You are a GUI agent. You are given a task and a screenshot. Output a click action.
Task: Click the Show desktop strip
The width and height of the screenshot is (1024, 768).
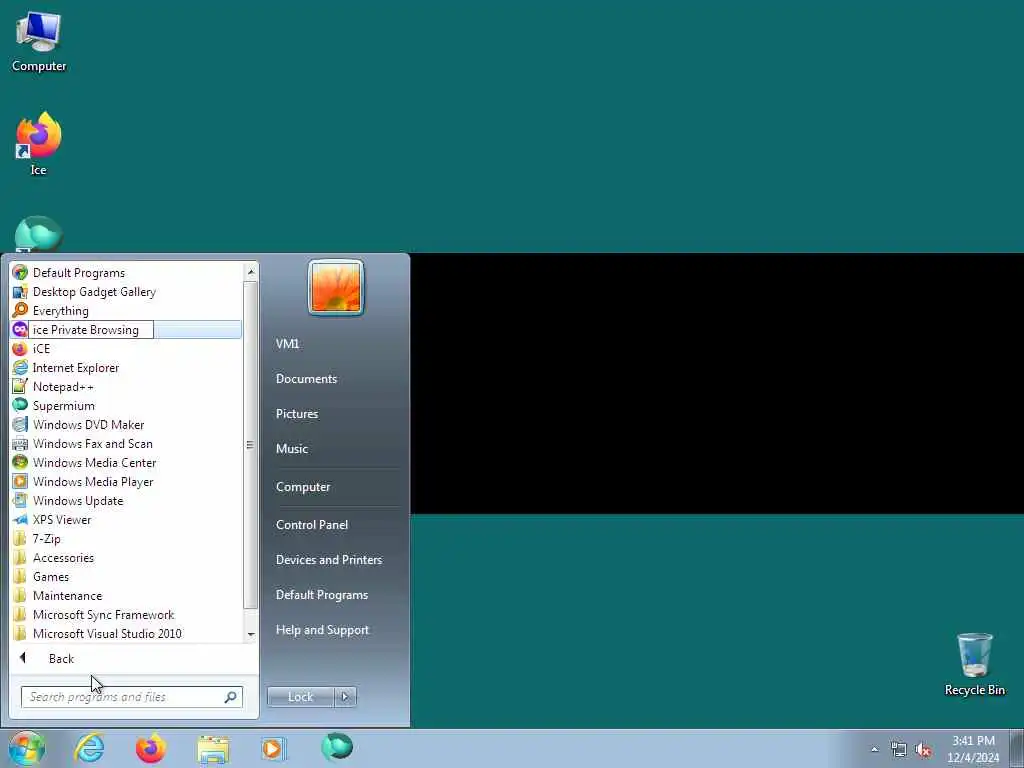pyautogui.click(x=1017, y=748)
